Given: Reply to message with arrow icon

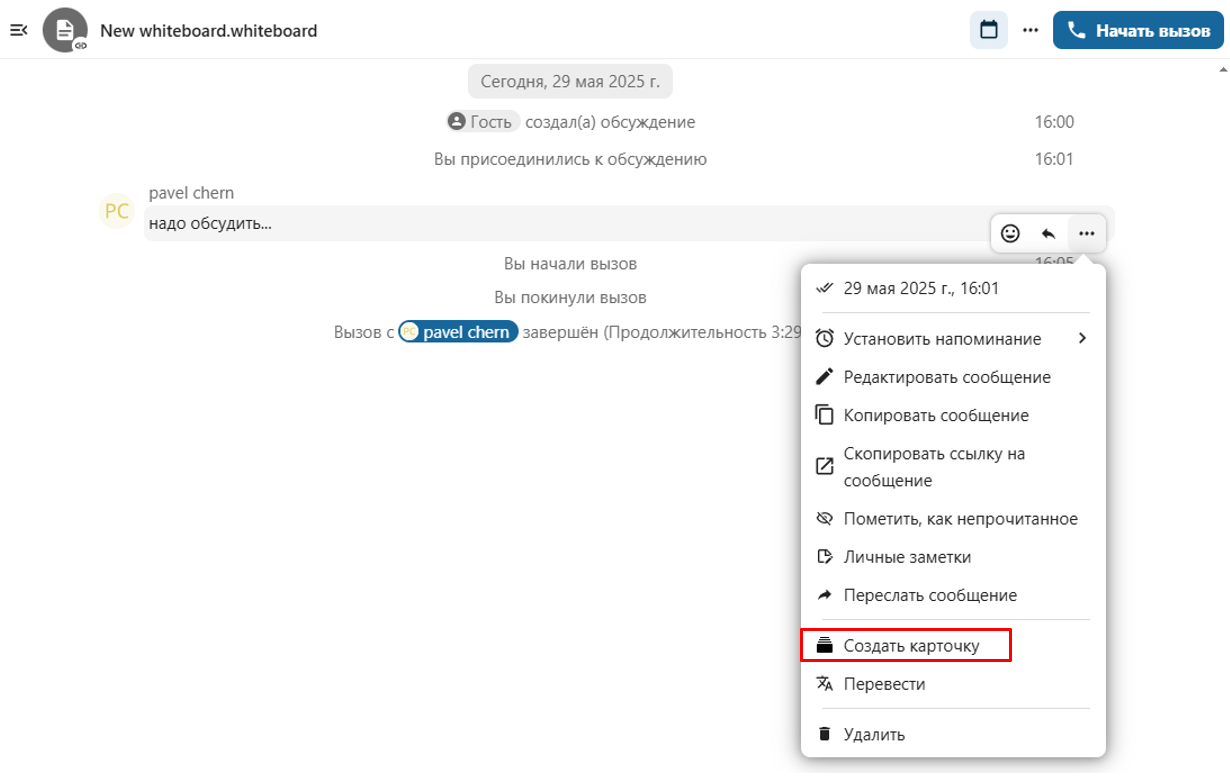Looking at the screenshot, I should (x=1048, y=234).
